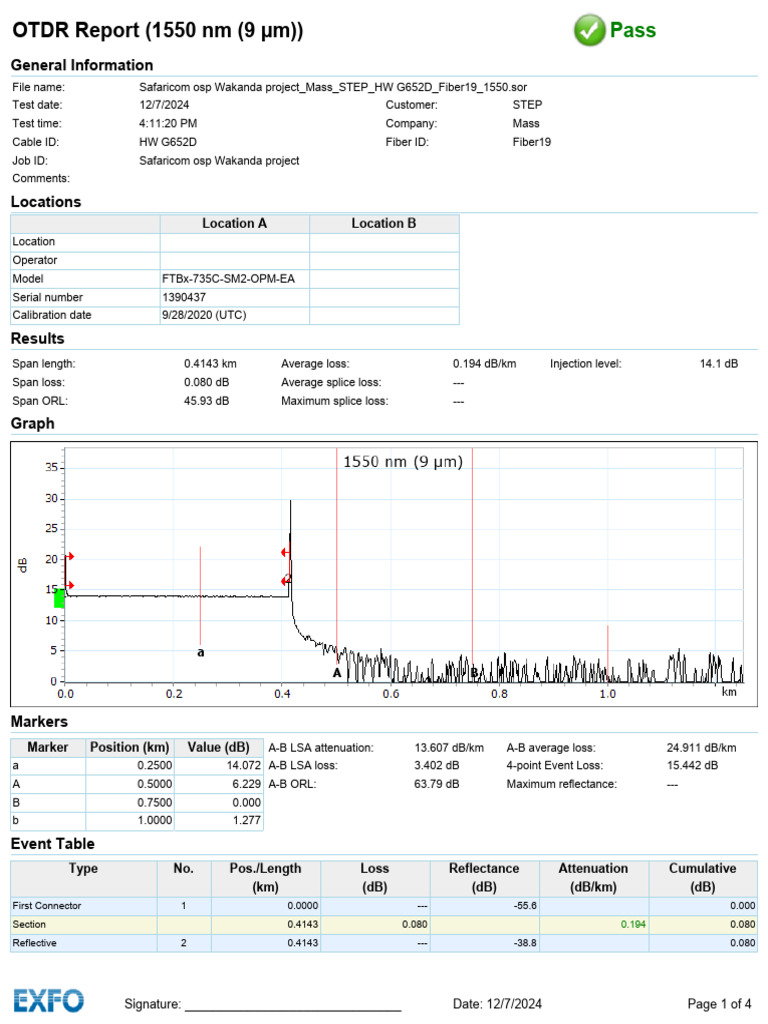Click the file name ending in Fiber19_1550.sor

[333, 87]
